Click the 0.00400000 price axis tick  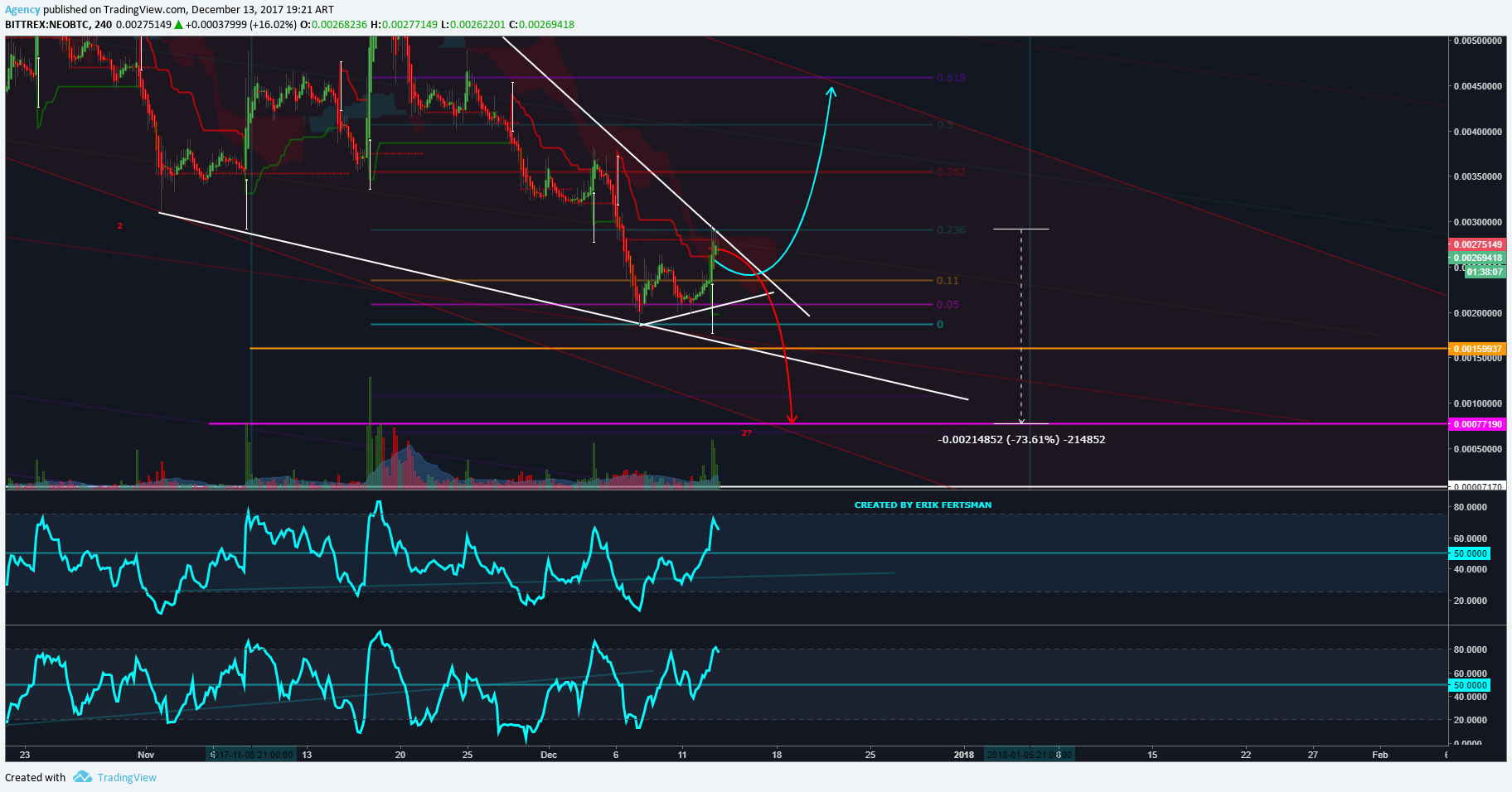coord(1478,132)
